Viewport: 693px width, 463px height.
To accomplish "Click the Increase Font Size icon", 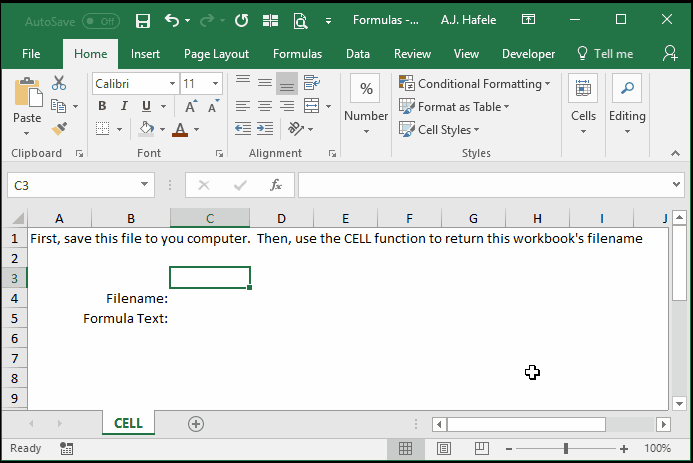I will point(191,106).
